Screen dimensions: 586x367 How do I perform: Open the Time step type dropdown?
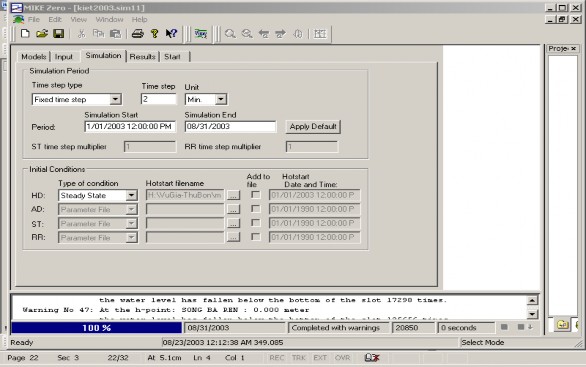tap(115, 99)
